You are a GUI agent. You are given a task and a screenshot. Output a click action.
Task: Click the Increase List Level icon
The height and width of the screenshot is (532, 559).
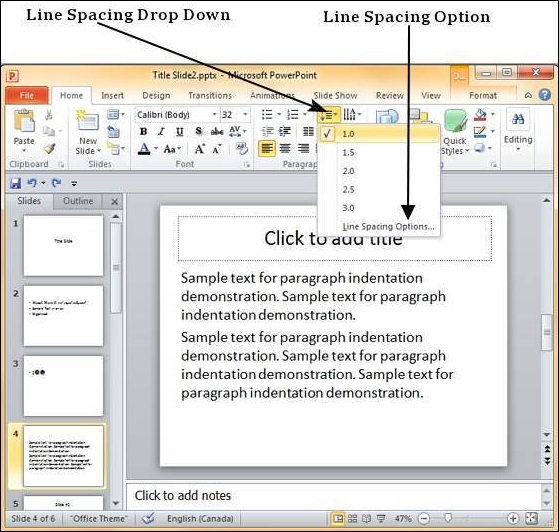[284, 132]
